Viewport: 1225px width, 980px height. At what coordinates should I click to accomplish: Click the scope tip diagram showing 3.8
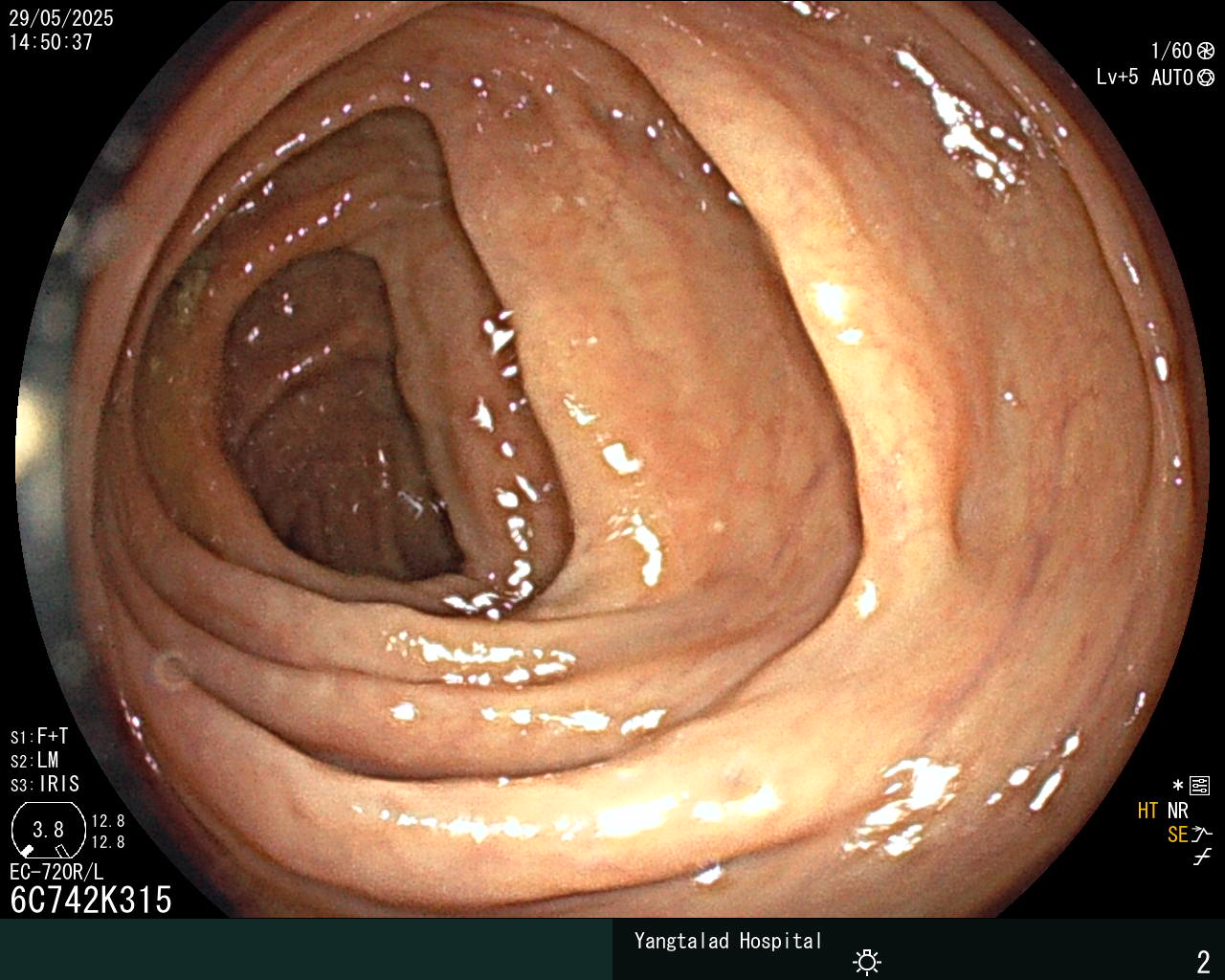click(x=48, y=830)
